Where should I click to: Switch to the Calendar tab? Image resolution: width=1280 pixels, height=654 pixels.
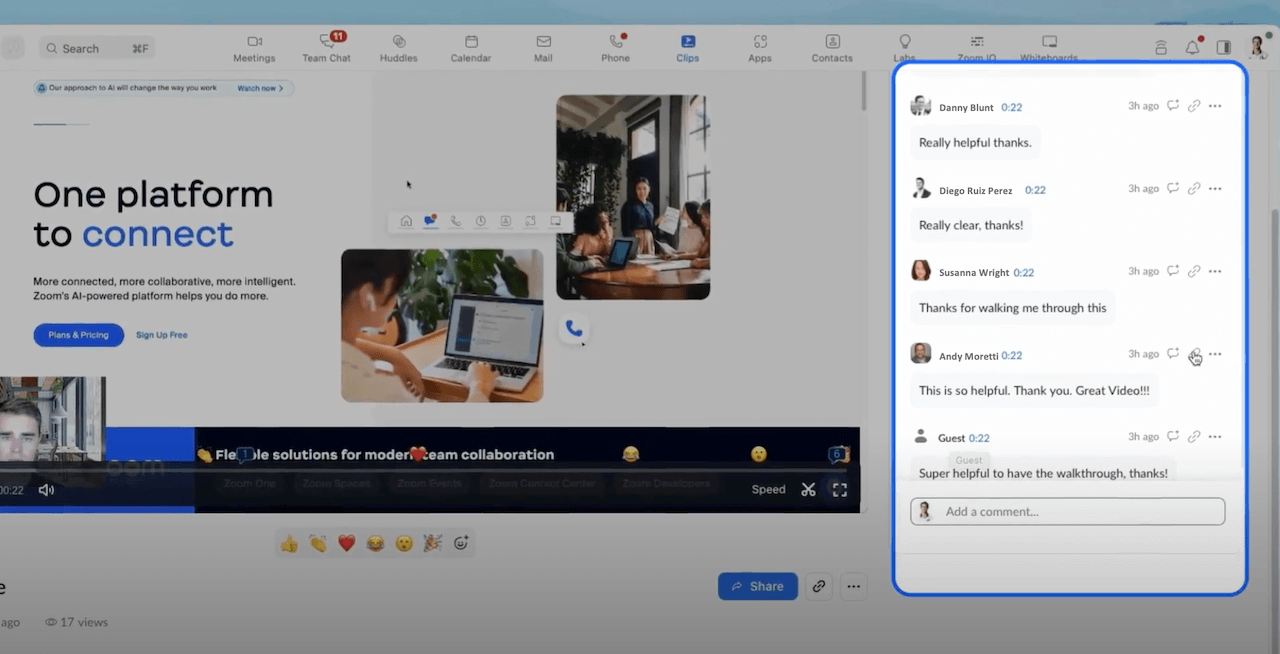(x=471, y=47)
